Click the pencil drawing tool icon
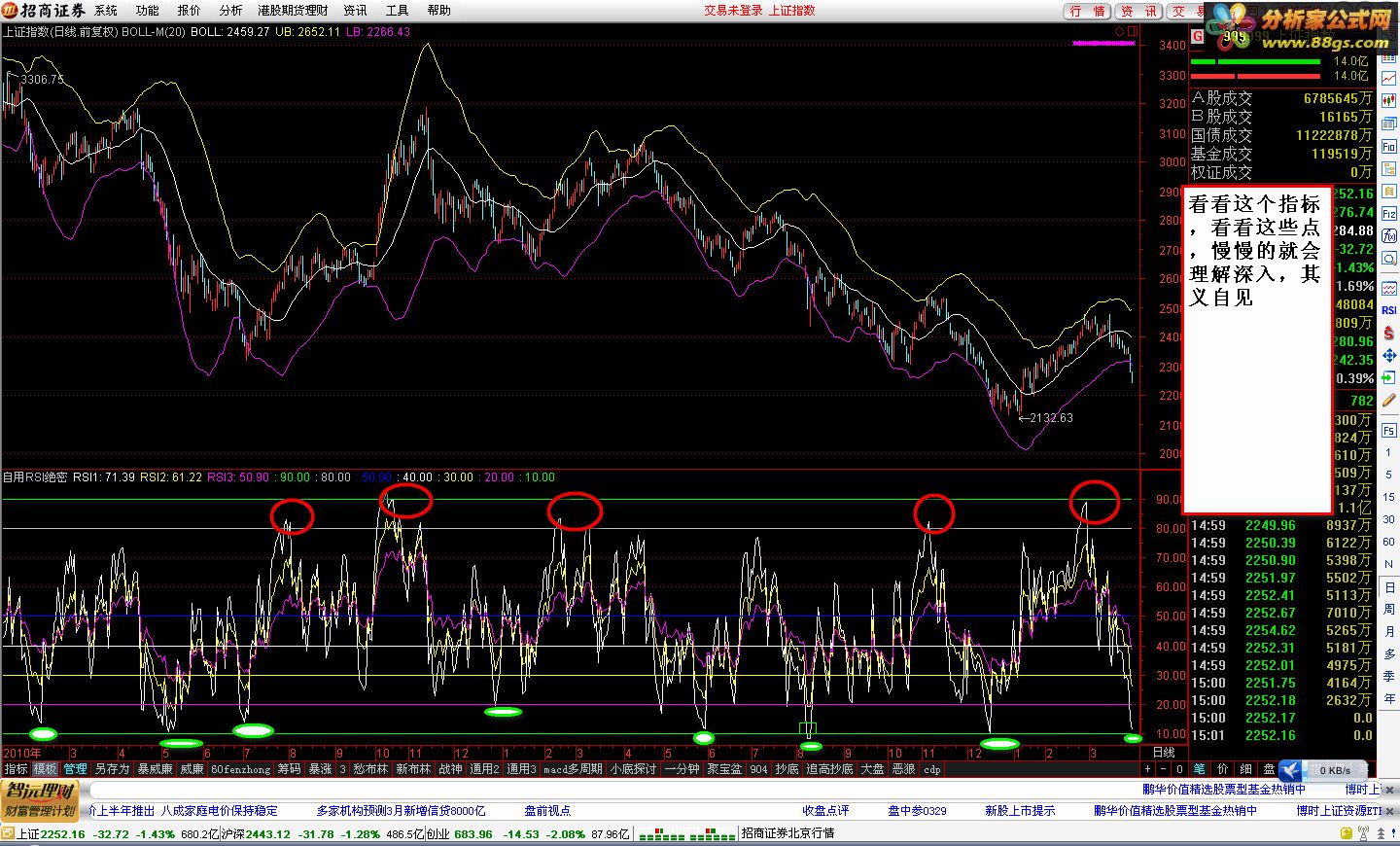 (1389, 400)
